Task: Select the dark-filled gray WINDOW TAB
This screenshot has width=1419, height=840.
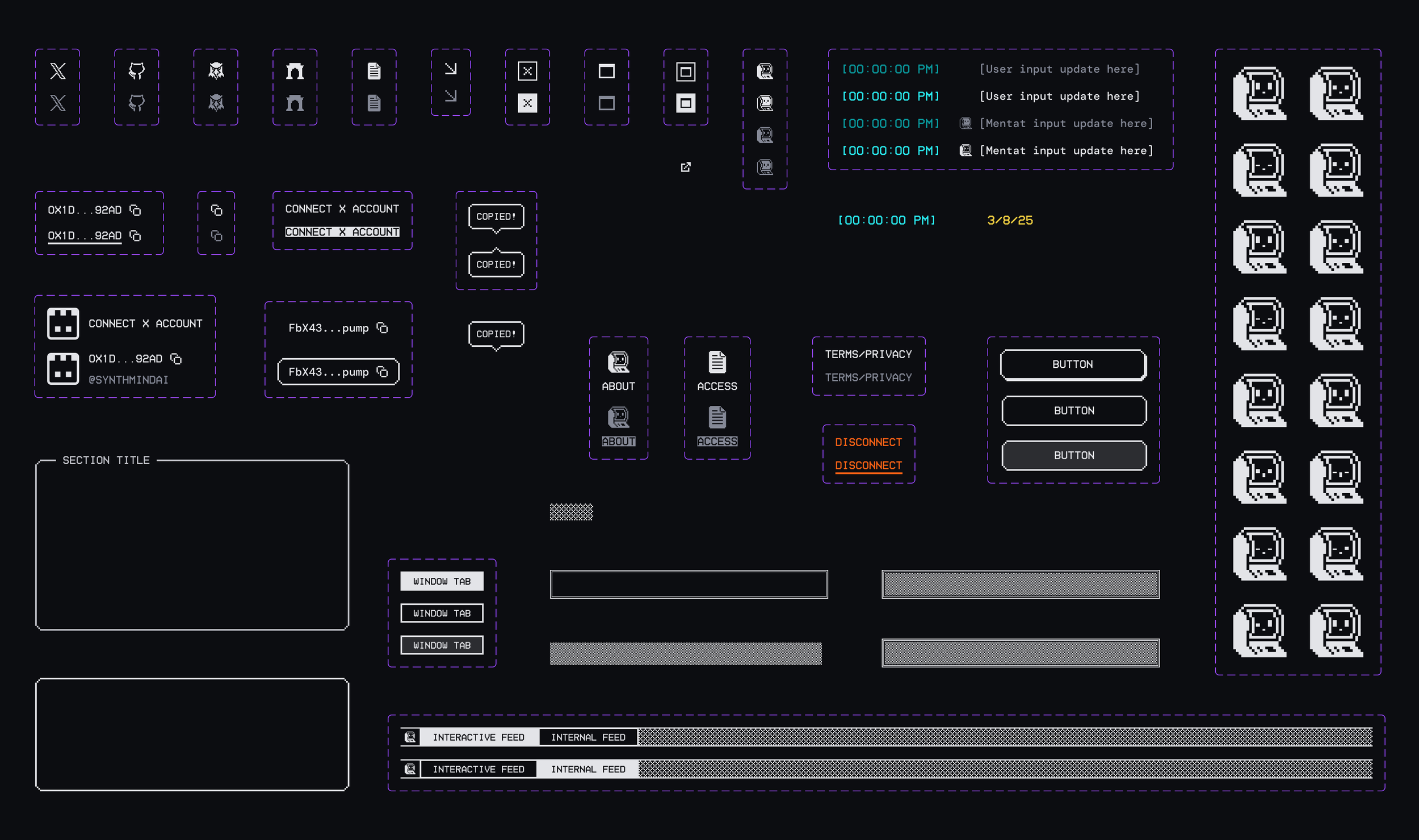Action: pyautogui.click(x=442, y=645)
